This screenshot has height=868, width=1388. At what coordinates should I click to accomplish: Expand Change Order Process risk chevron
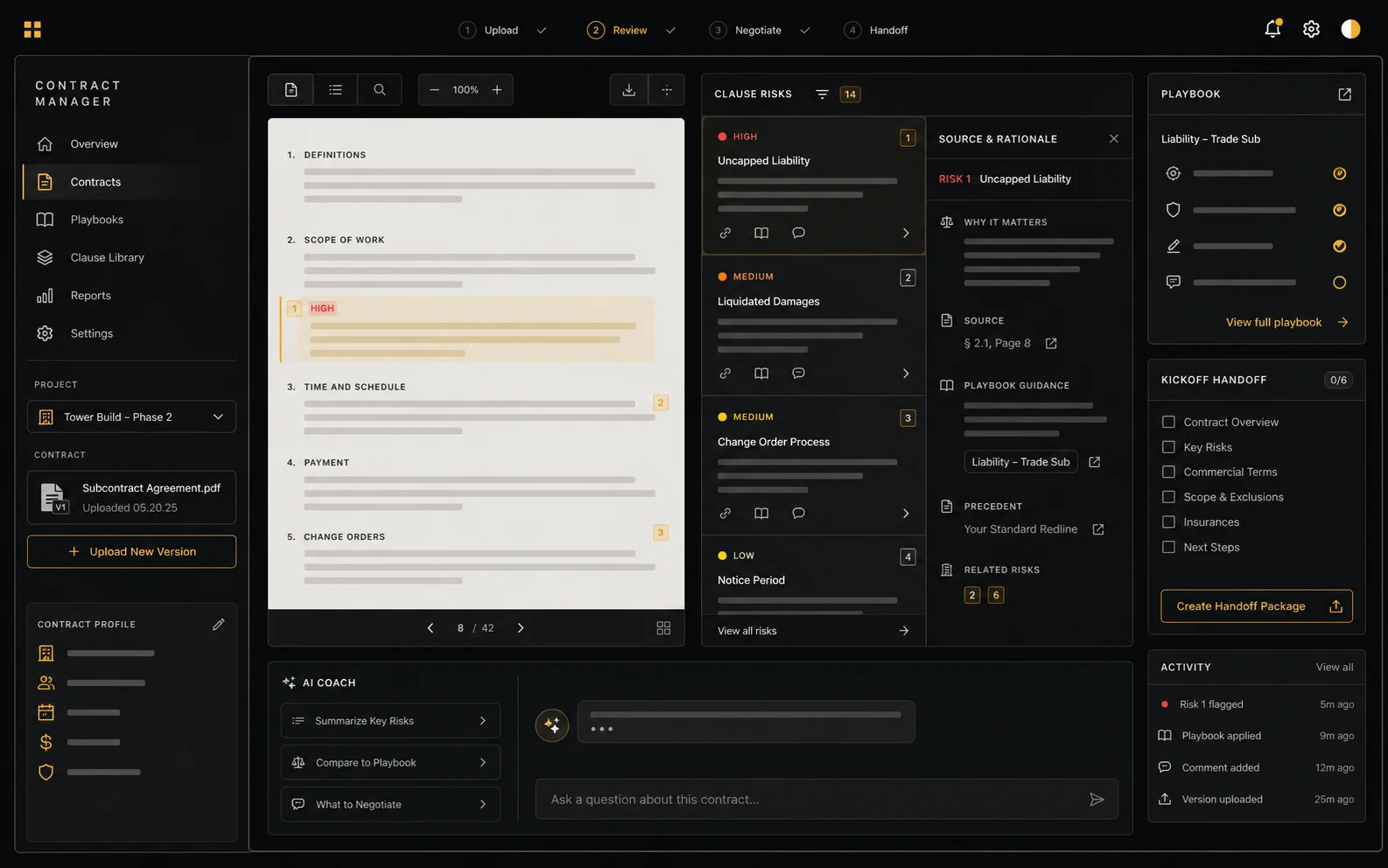click(x=906, y=513)
